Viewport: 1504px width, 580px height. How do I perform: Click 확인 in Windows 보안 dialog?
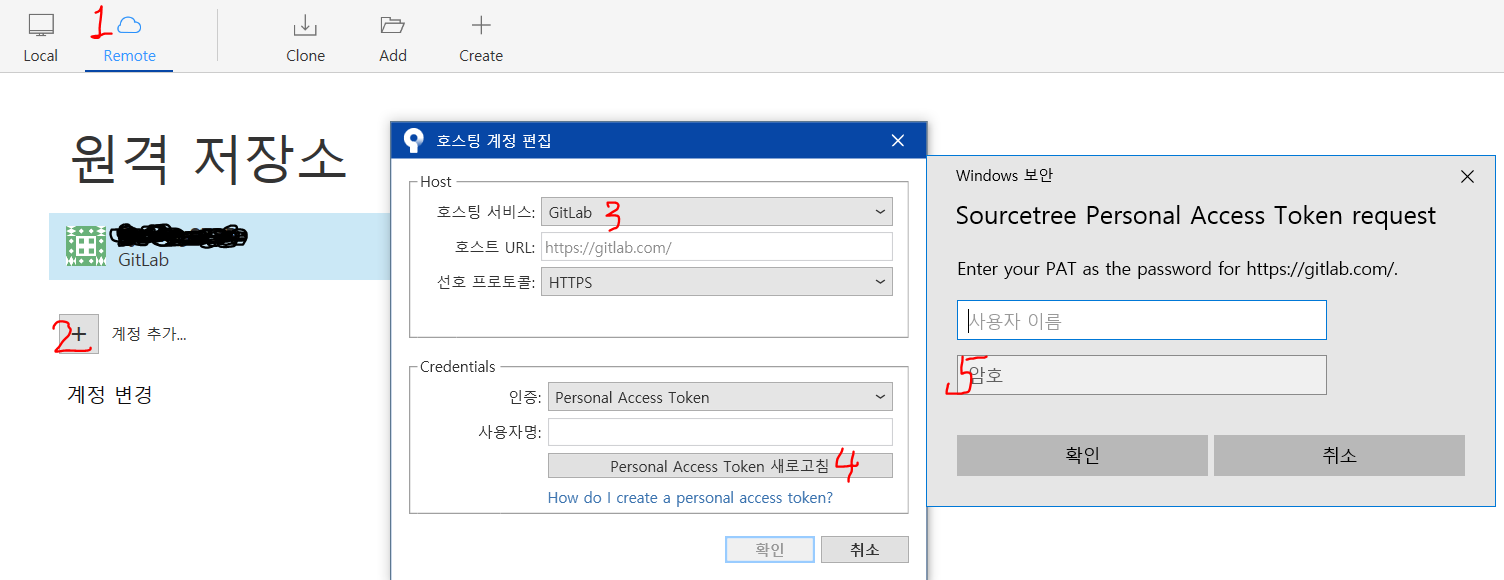click(1082, 455)
